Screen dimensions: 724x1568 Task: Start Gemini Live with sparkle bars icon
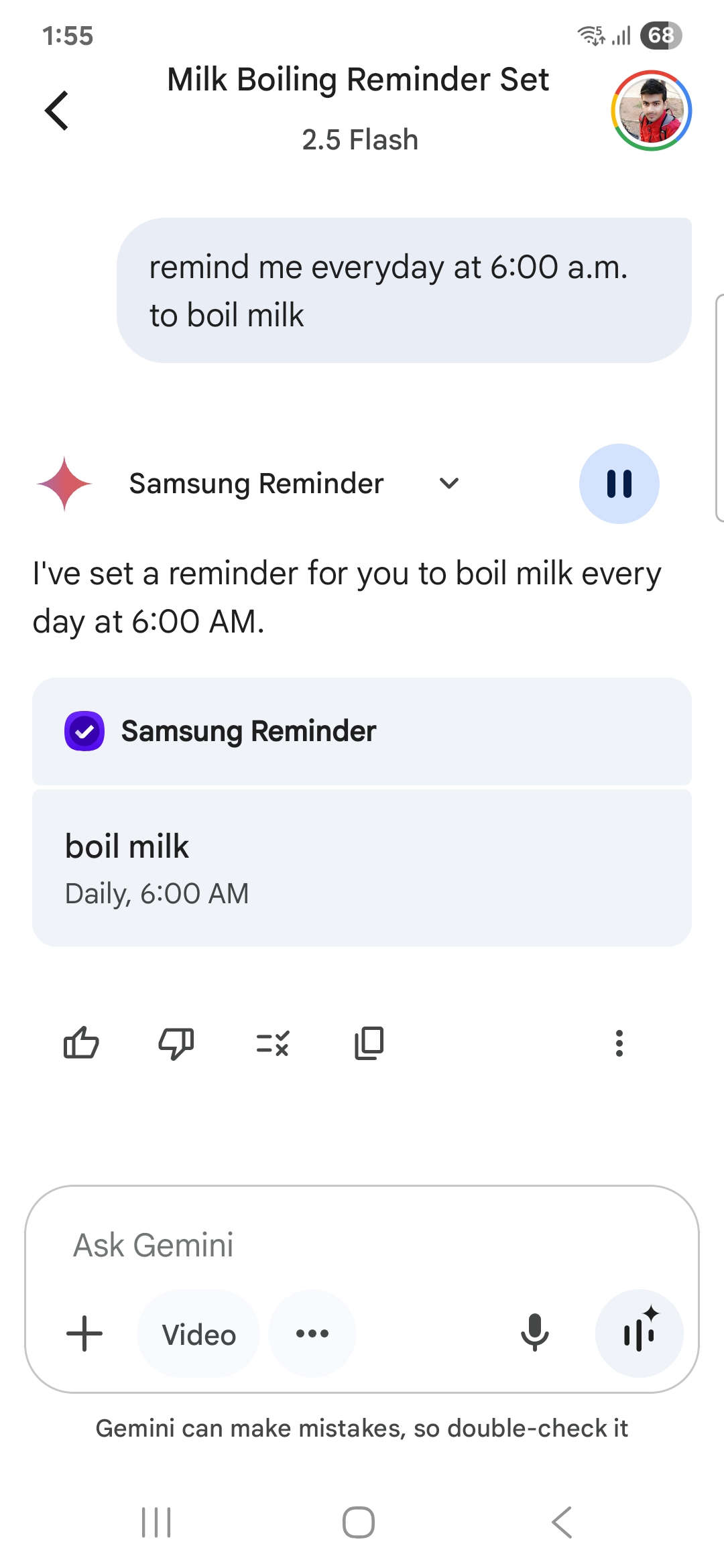(640, 1333)
